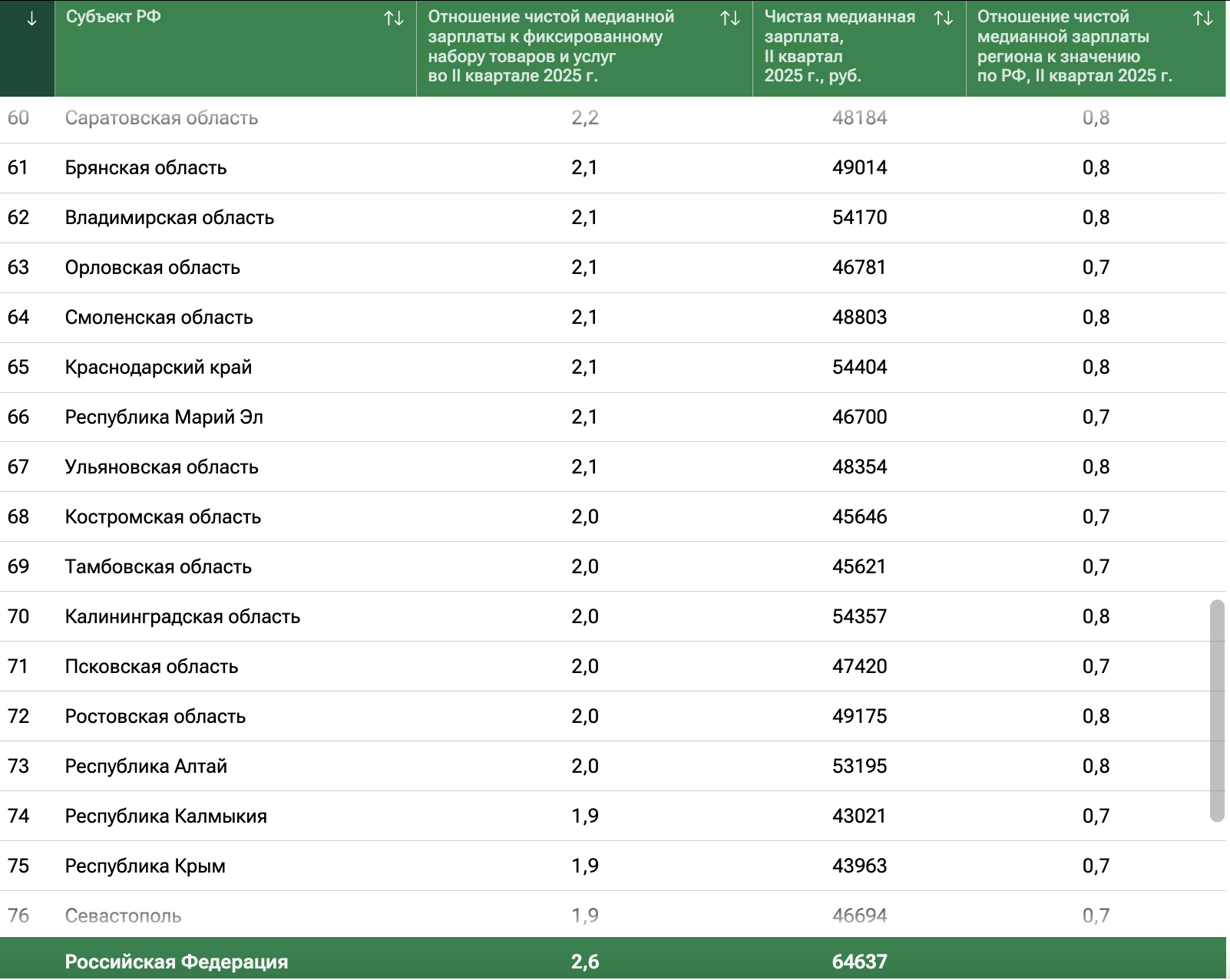Click rank number 65
This screenshot has width=1230, height=980.
pyautogui.click(x=18, y=368)
